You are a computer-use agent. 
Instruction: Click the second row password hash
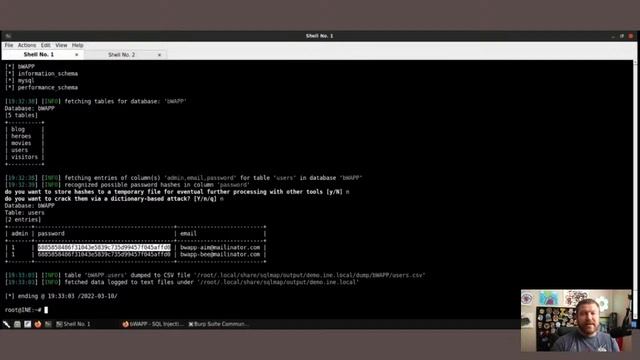(104, 254)
